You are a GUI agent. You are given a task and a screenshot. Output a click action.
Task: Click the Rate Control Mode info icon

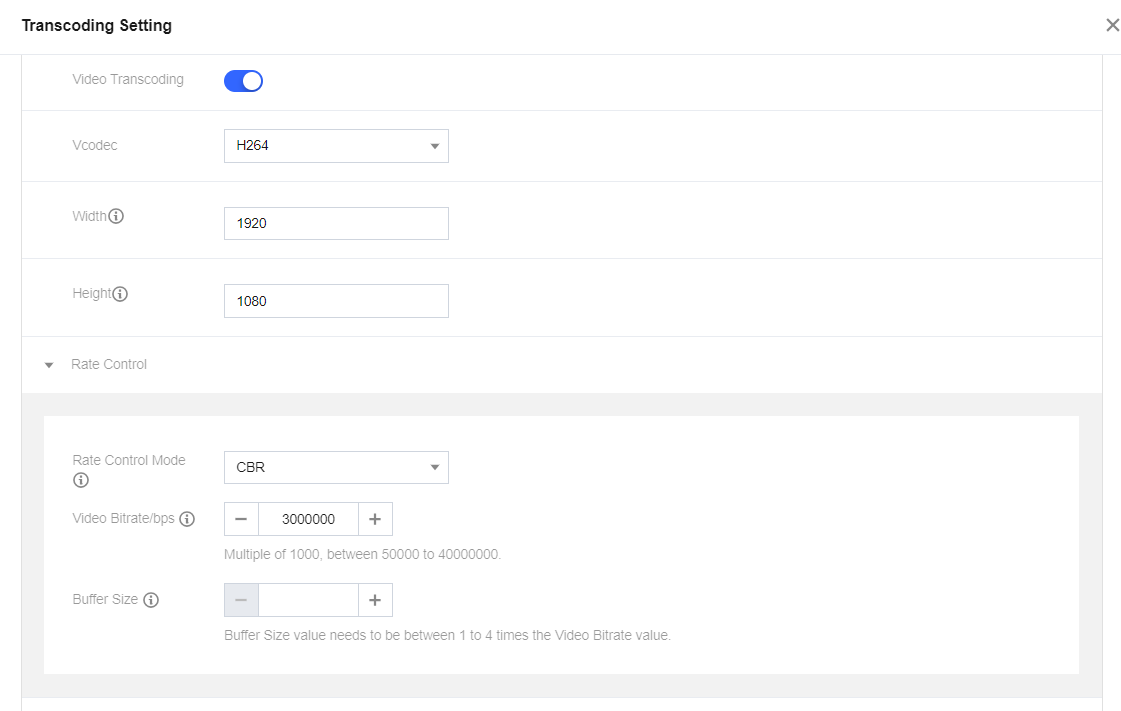click(x=81, y=480)
